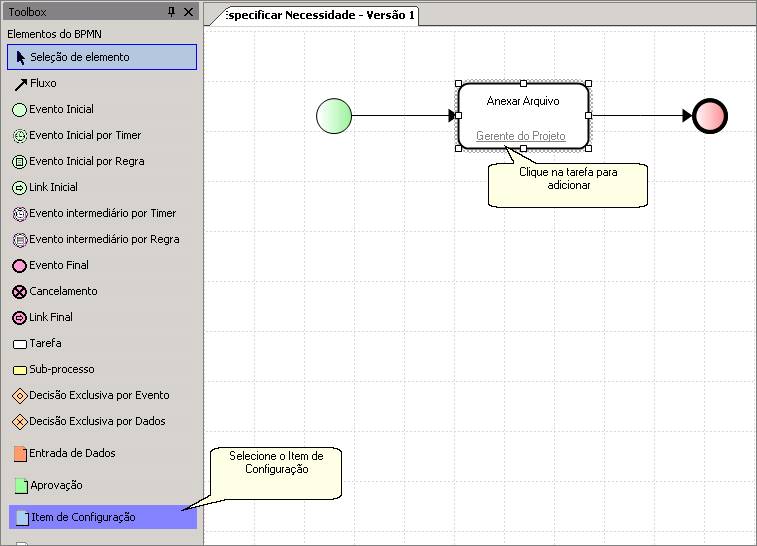Click the Evento Final label text

(x=59, y=265)
